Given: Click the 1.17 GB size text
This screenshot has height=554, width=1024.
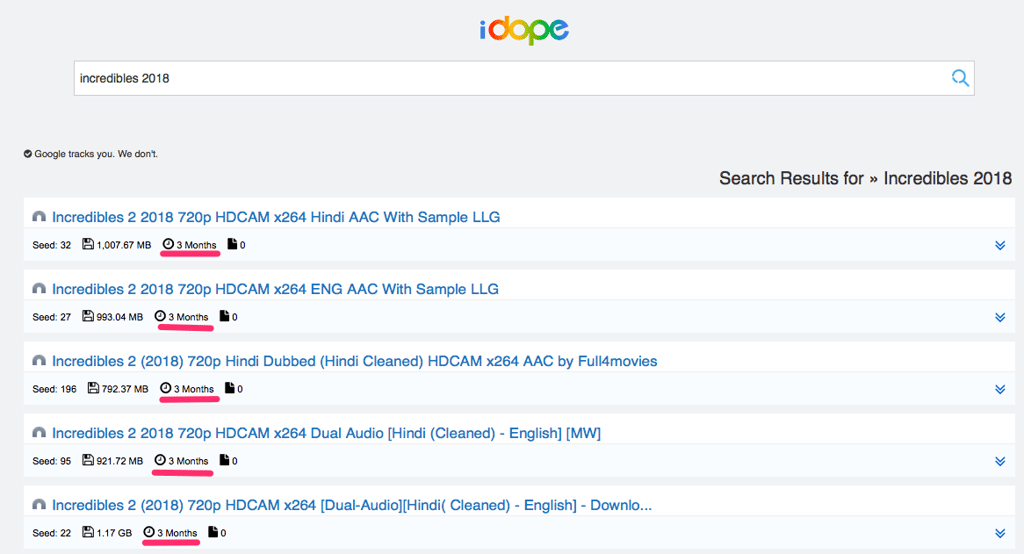Looking at the screenshot, I should click(114, 533).
